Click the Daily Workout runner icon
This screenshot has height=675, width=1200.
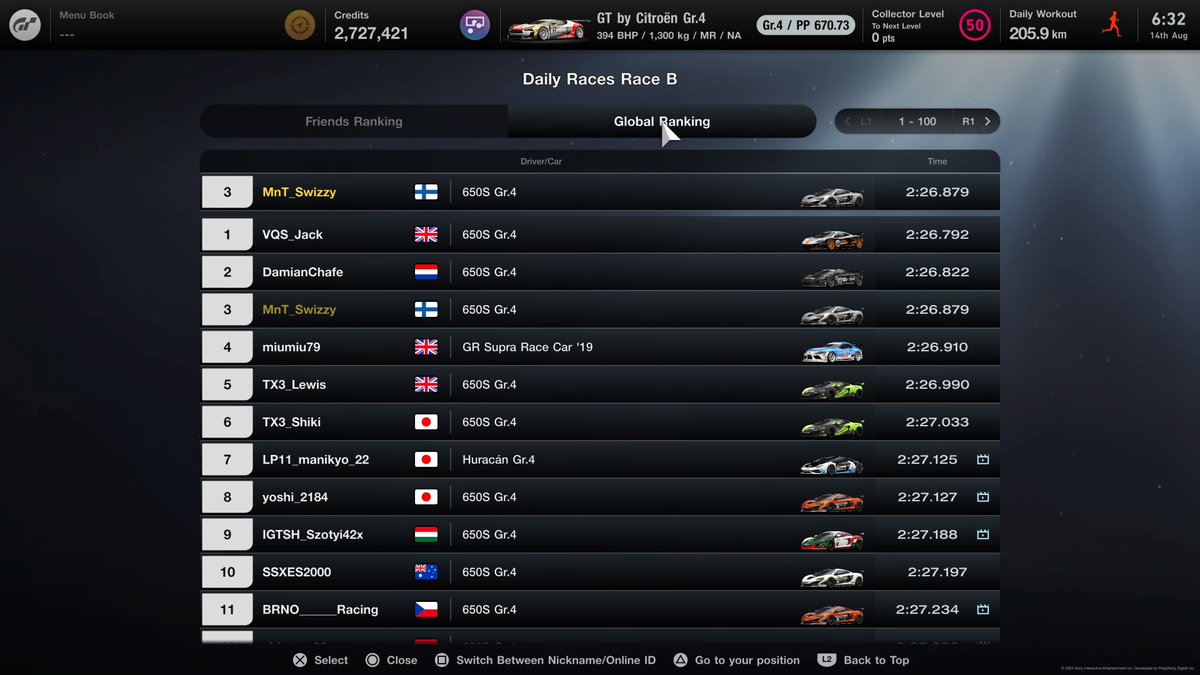(1114, 22)
